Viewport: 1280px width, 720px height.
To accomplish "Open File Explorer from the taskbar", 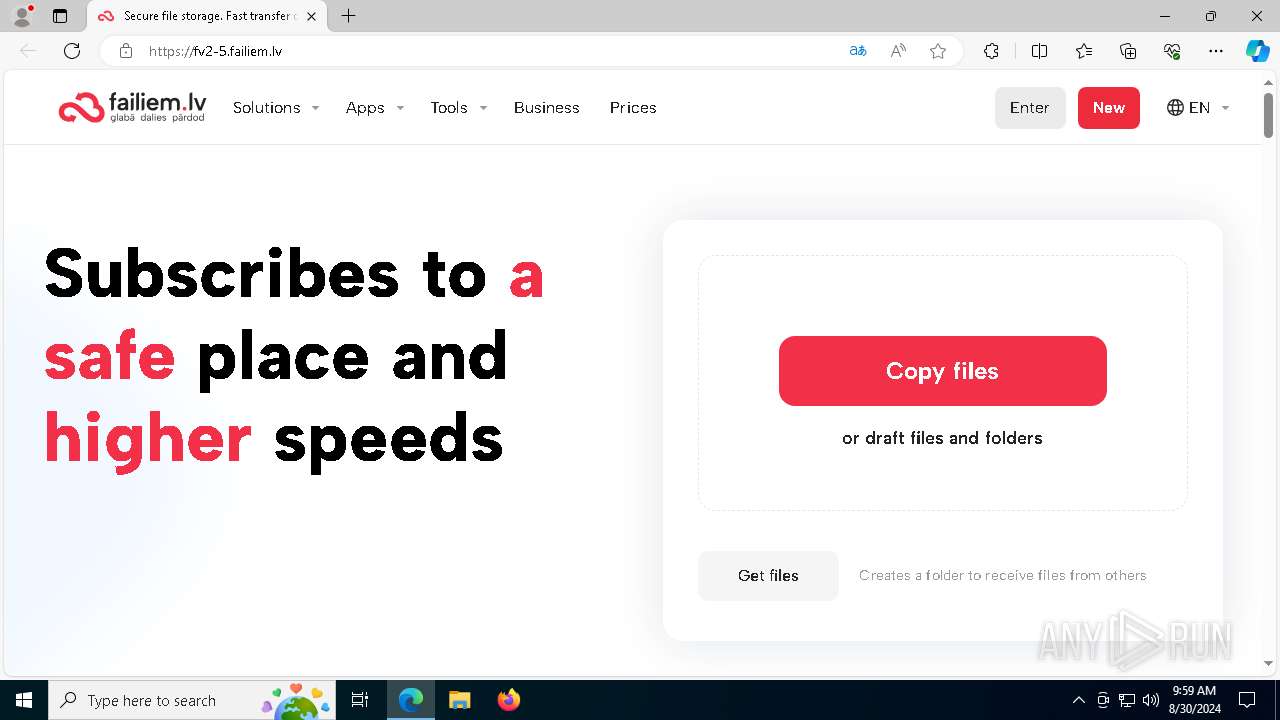I will 459,700.
